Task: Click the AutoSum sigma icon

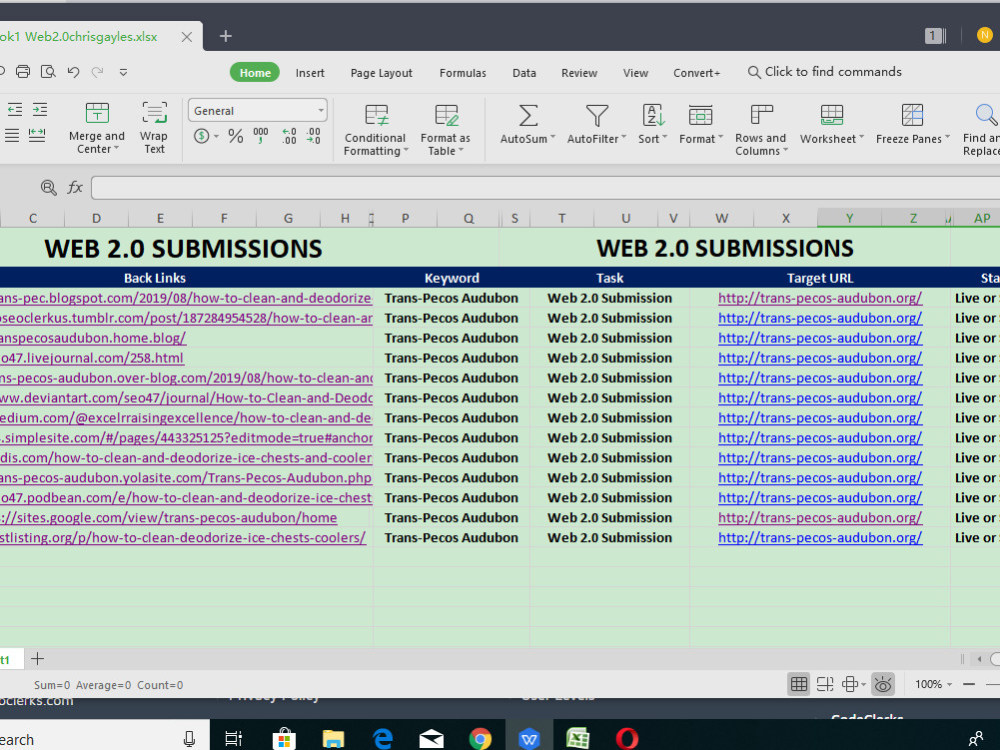Action: [x=528, y=115]
